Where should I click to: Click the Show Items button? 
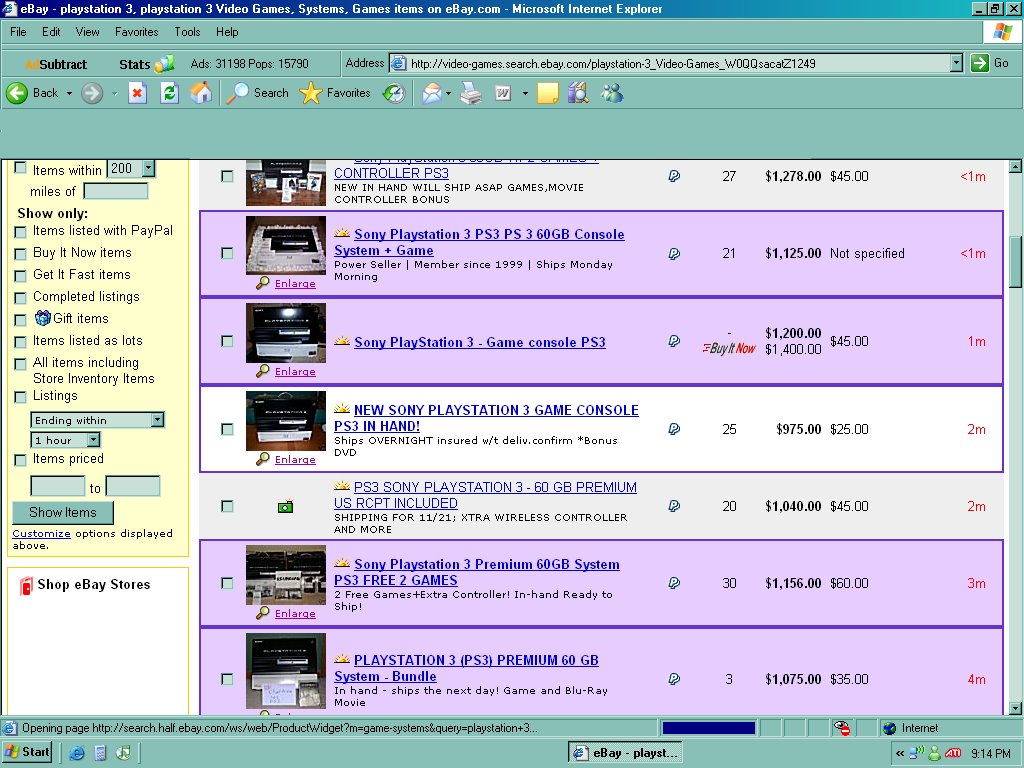click(x=63, y=513)
